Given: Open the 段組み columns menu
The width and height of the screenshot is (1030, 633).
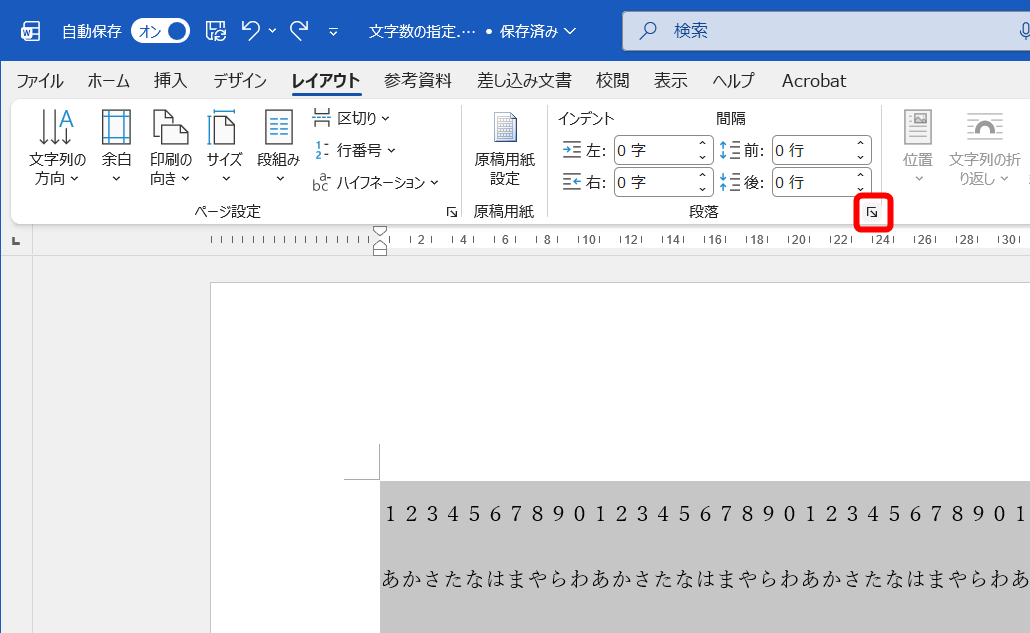Looking at the screenshot, I should [279, 146].
